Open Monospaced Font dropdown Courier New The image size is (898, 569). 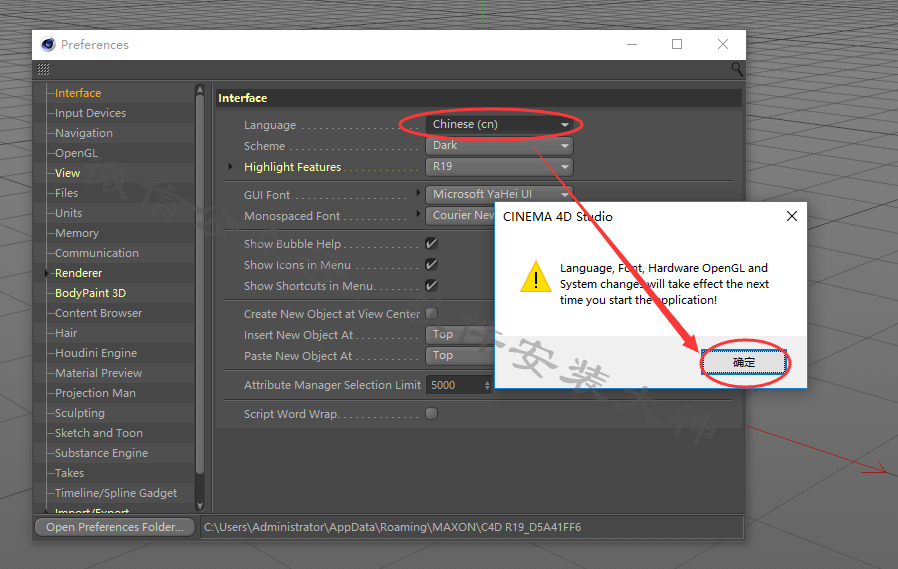tap(460, 215)
